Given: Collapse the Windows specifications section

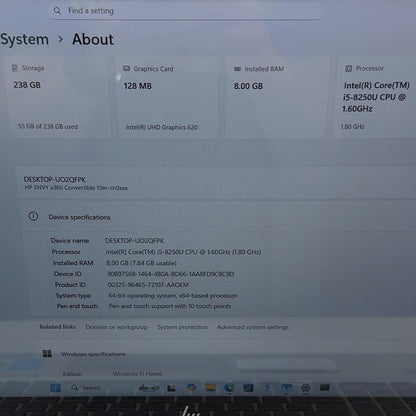Looking at the screenshot, I should click(x=225, y=354).
